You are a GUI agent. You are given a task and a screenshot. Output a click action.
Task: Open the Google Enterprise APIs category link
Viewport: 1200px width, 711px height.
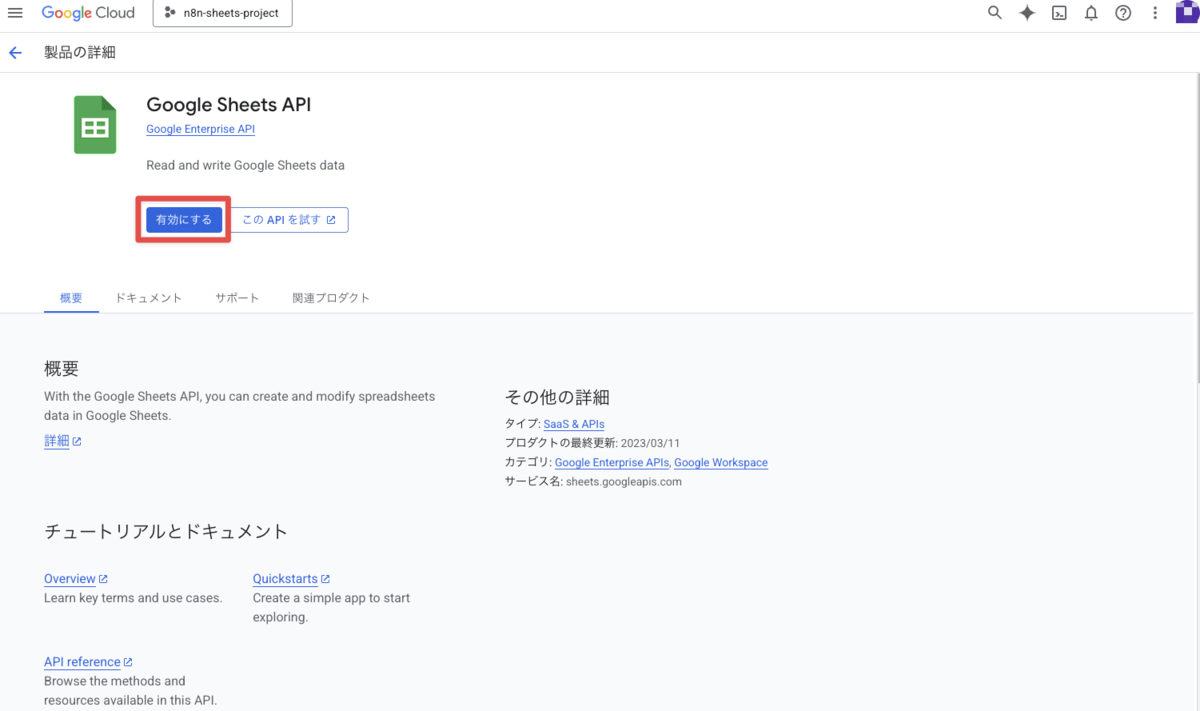612,462
